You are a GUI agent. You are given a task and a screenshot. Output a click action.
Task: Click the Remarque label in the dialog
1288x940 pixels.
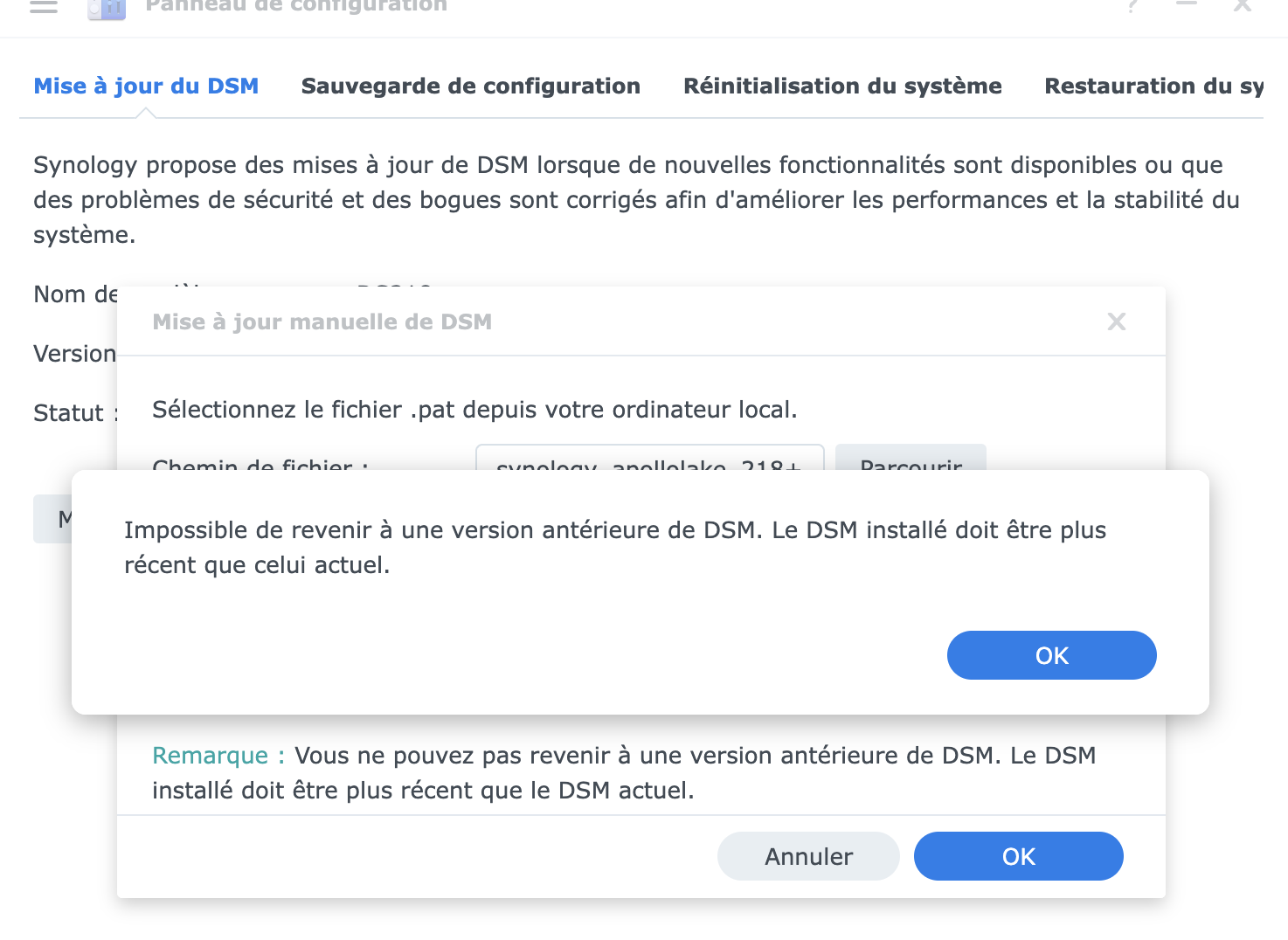pos(210,756)
